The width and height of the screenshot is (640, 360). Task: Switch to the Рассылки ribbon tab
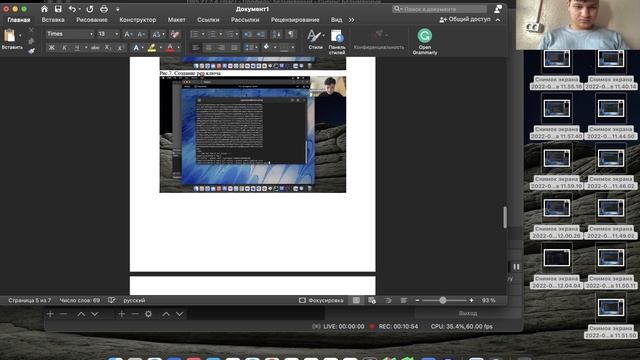[x=245, y=20]
